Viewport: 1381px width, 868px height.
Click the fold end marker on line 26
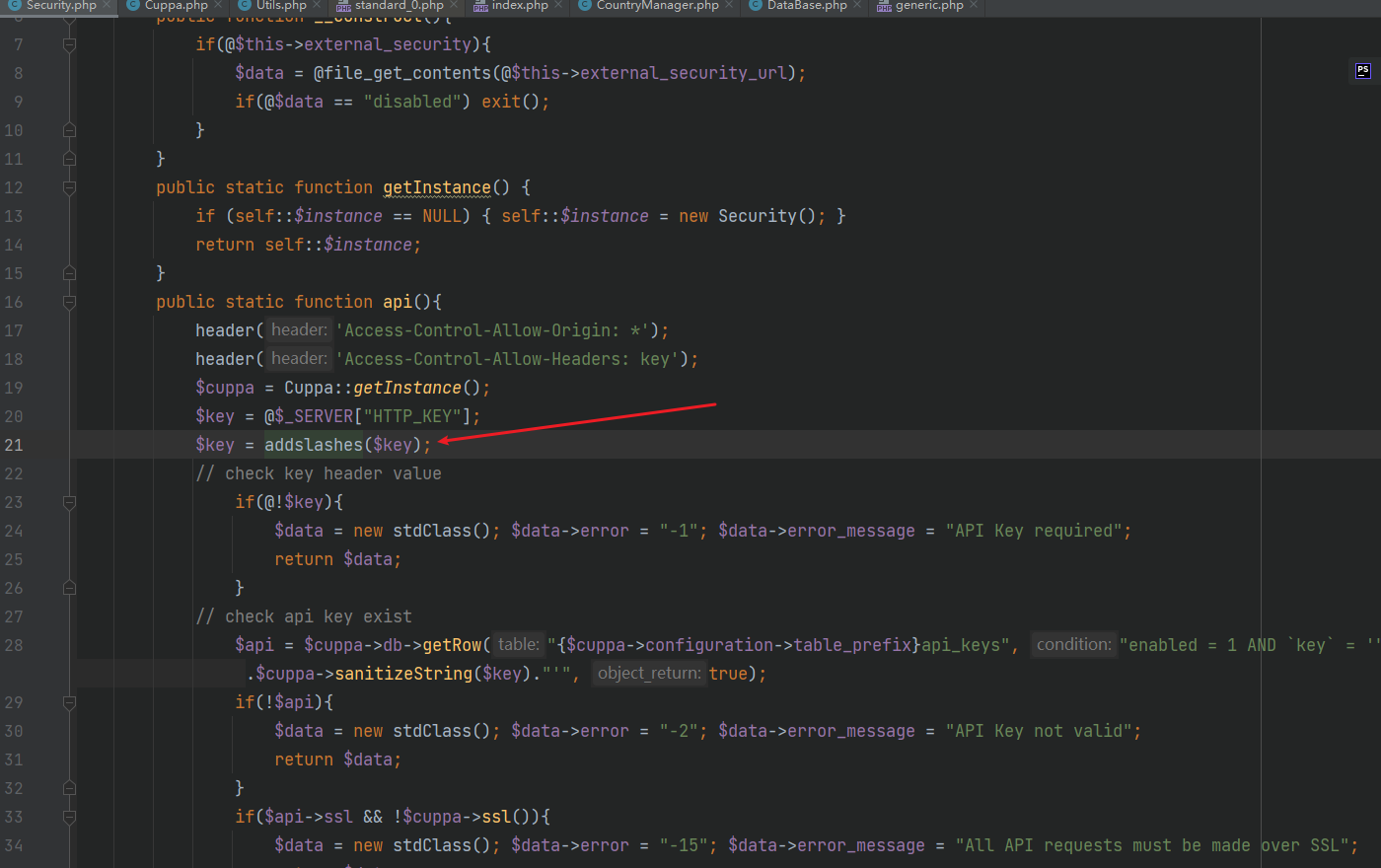[69, 588]
